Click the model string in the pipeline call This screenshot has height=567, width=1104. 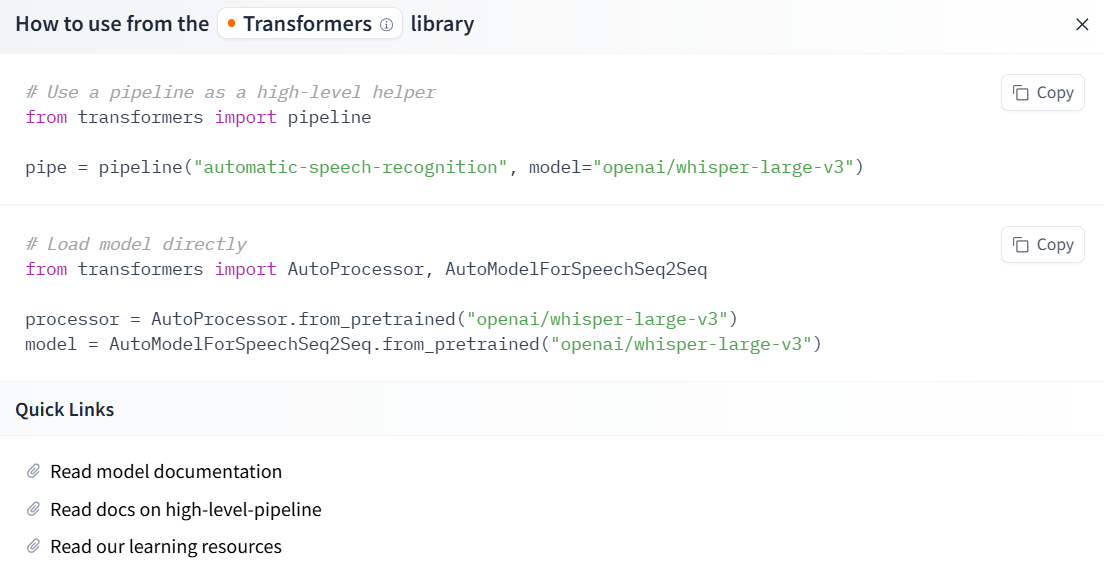(x=723, y=167)
